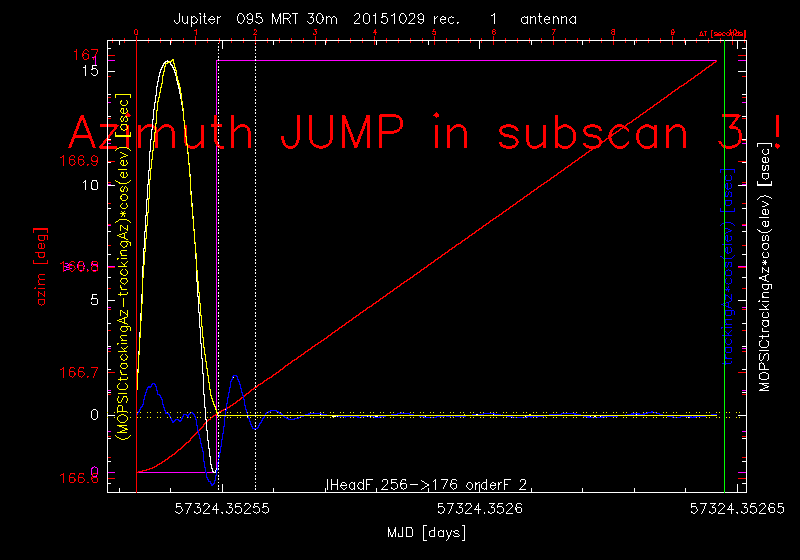Image resolution: width=800 pixels, height=560 pixels.
Task: Click the IHeadF 256->176 orderF annotation
Action: coord(428,485)
